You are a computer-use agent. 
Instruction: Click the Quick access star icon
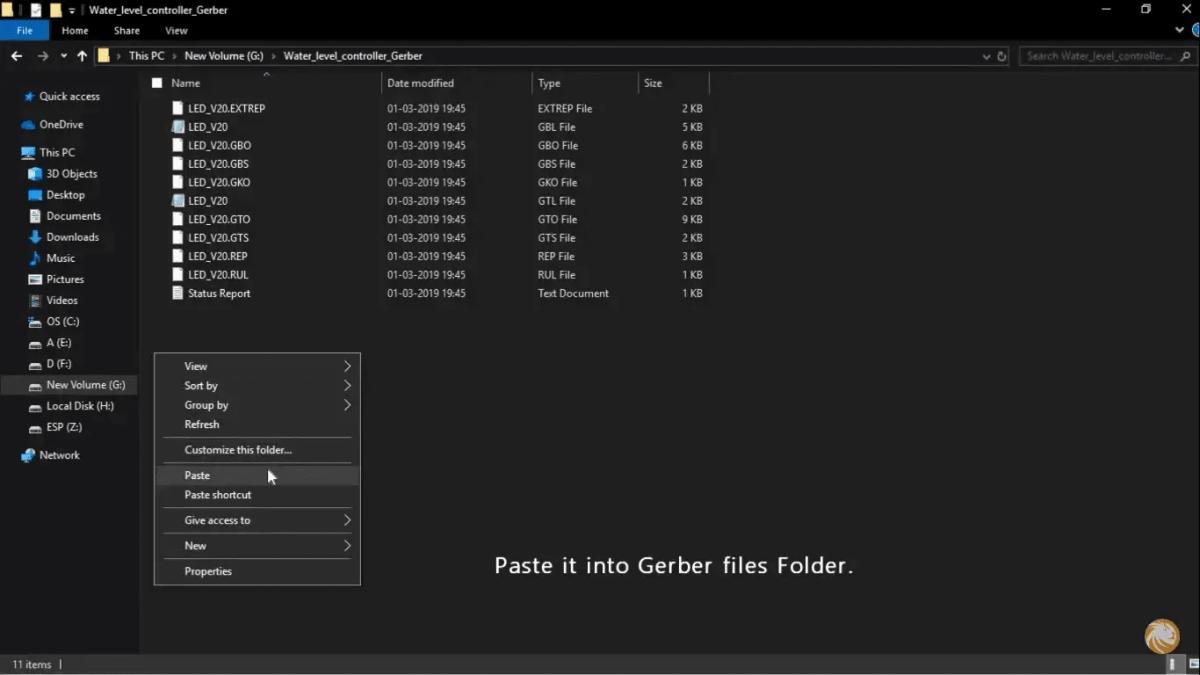(28, 97)
